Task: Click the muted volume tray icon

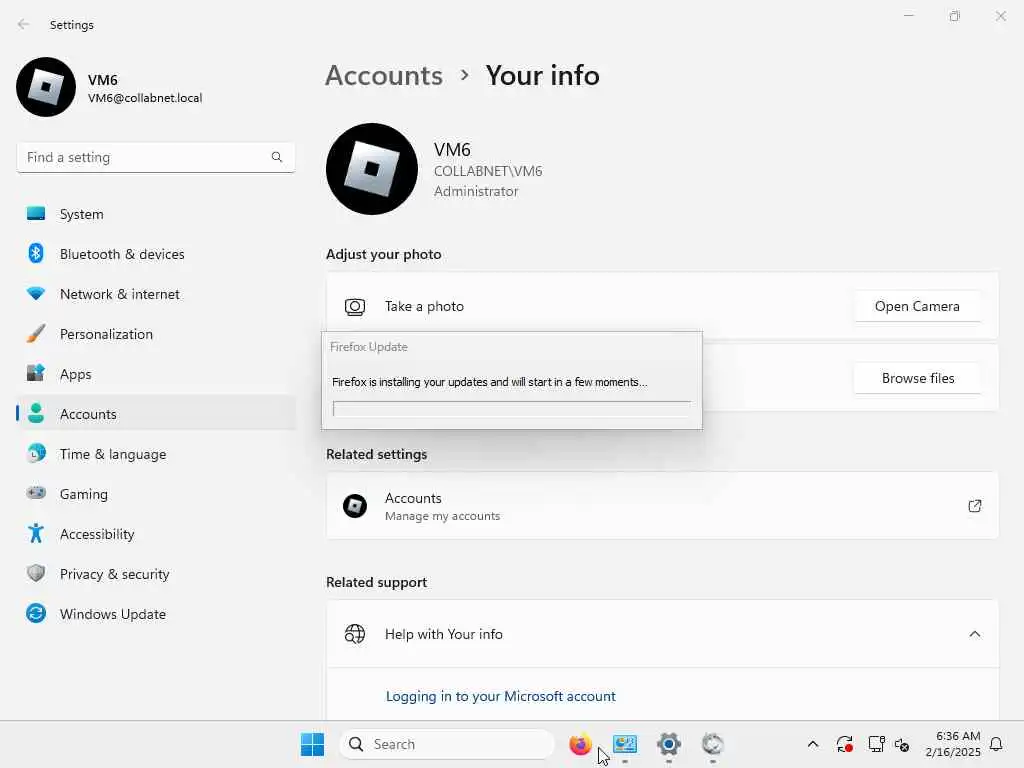Action: [902, 744]
